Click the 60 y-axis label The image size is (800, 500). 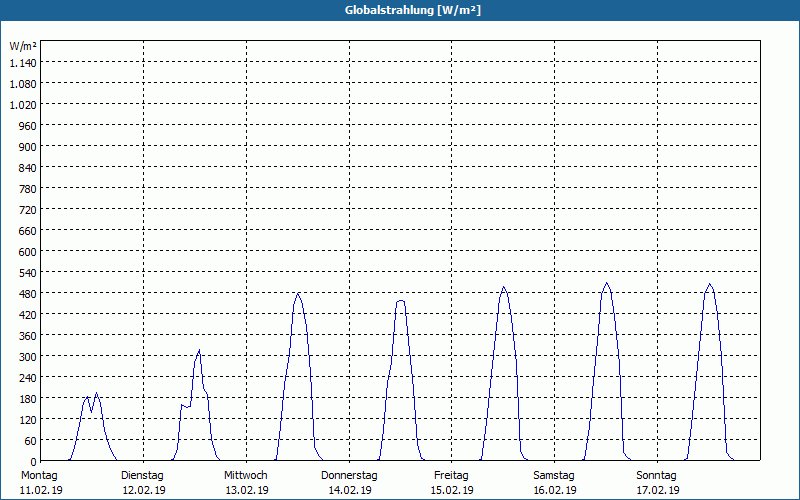click(x=31, y=440)
